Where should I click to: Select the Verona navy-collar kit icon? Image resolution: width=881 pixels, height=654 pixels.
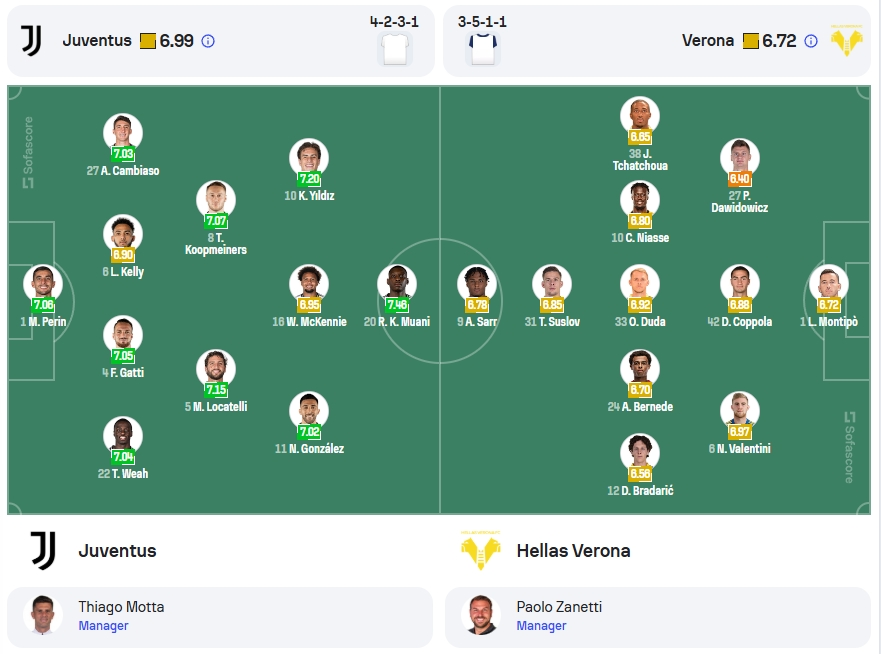[x=483, y=49]
